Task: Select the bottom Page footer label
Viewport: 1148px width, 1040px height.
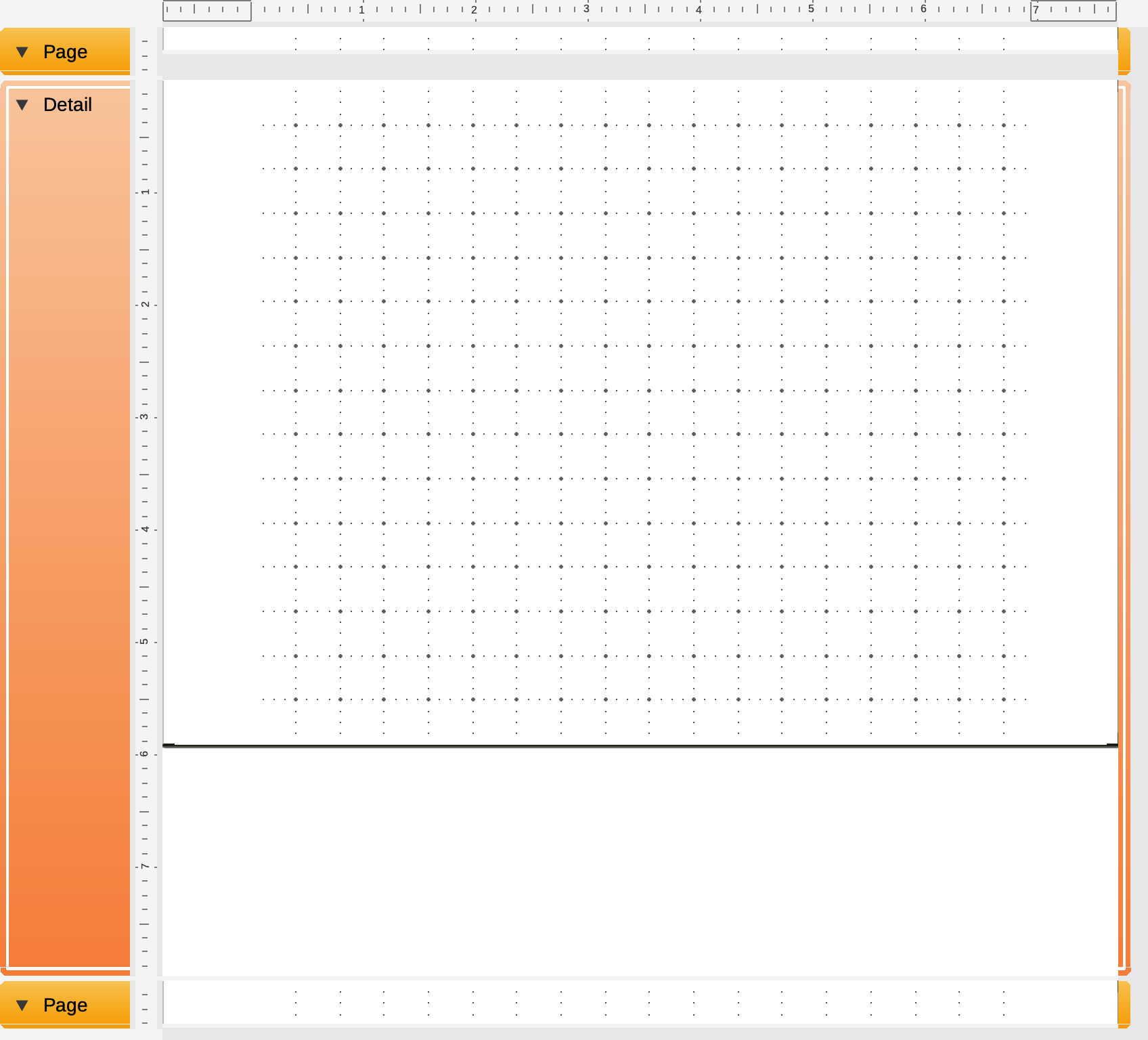Action: (65, 1005)
